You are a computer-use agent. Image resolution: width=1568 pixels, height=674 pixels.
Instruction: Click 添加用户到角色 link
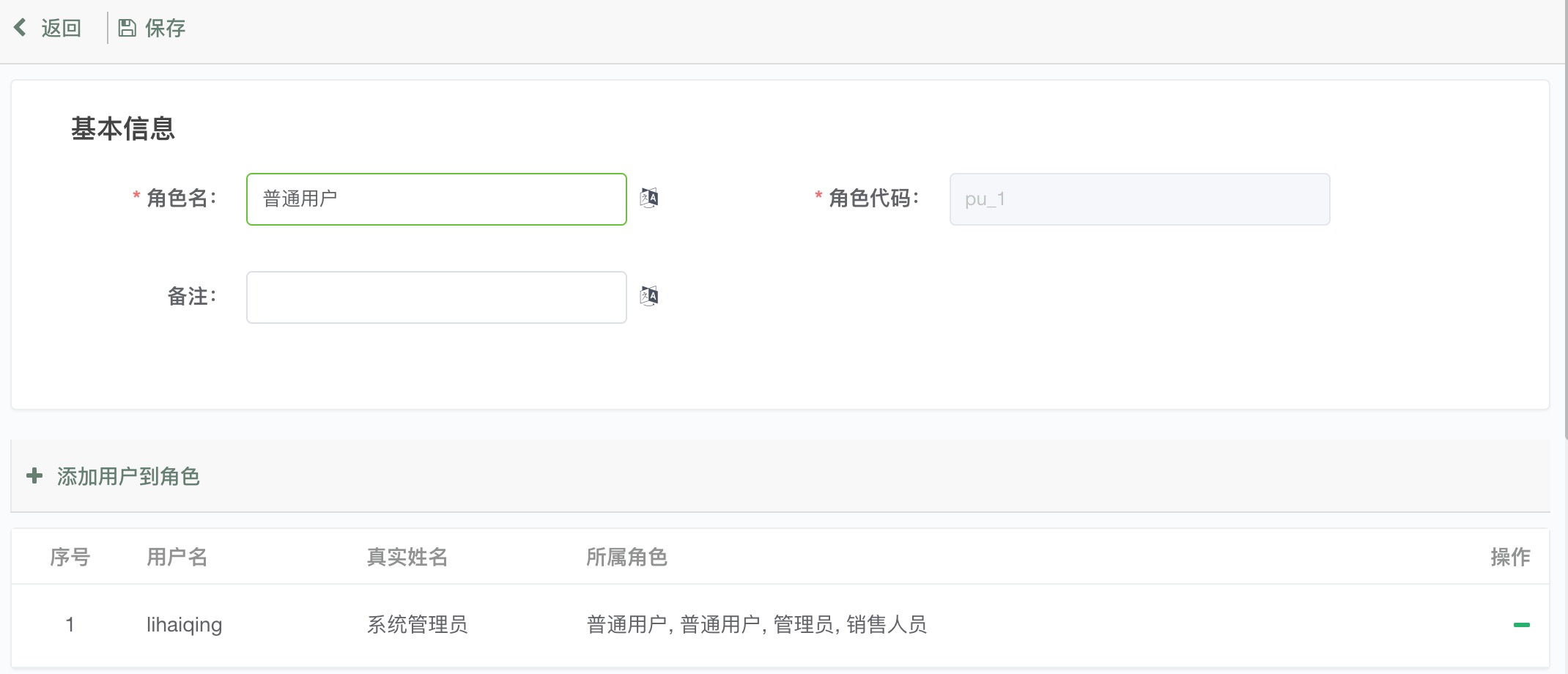tap(128, 476)
